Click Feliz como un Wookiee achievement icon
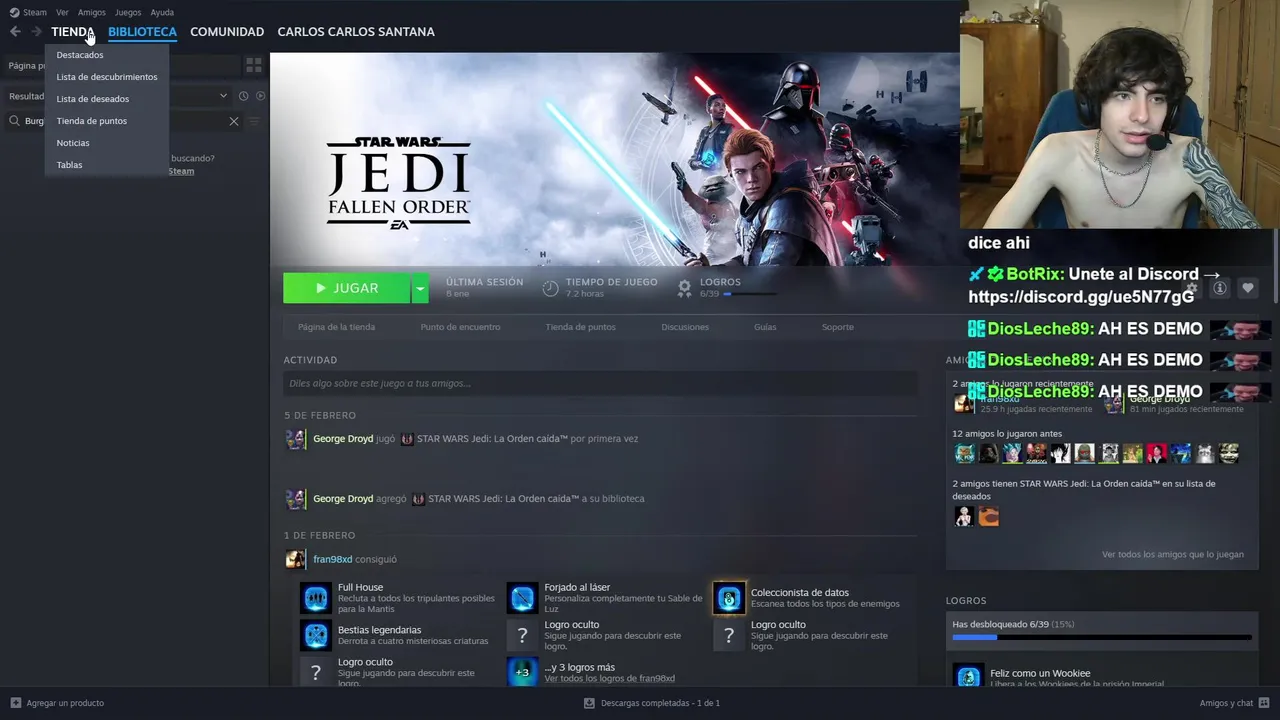Viewport: 1280px width, 720px height. (x=968, y=675)
